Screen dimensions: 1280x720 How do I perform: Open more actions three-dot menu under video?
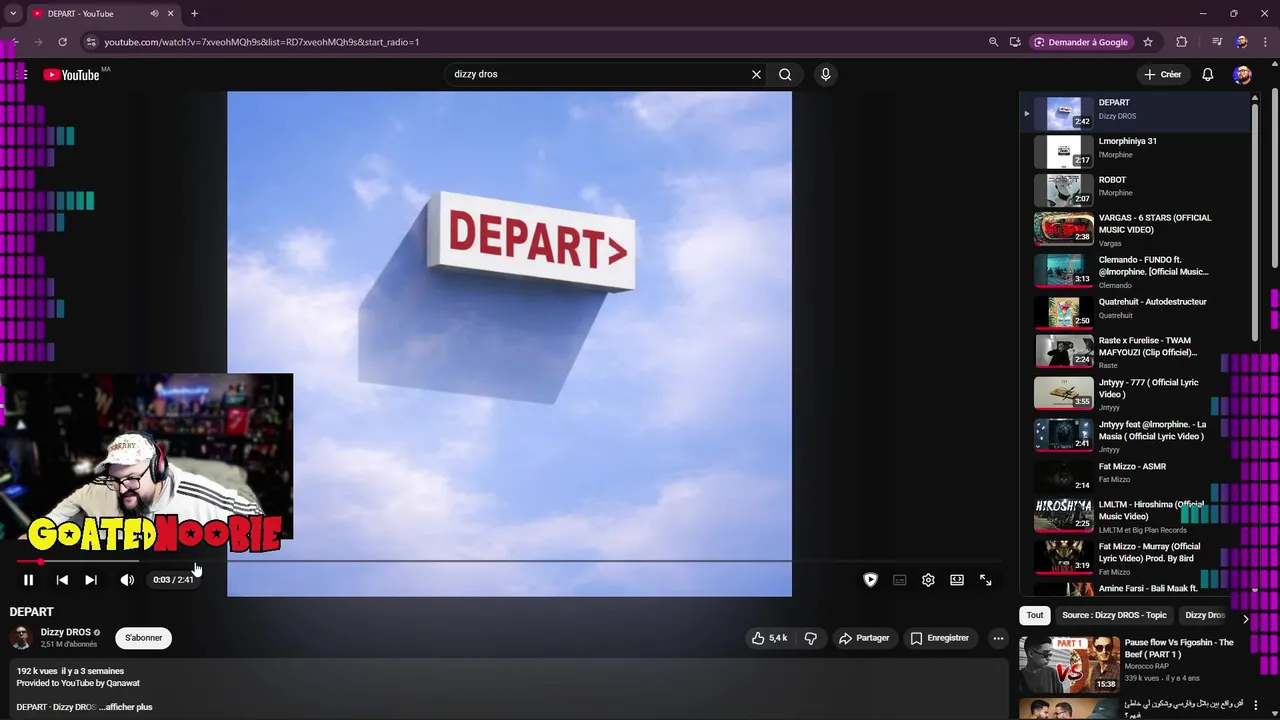point(998,638)
